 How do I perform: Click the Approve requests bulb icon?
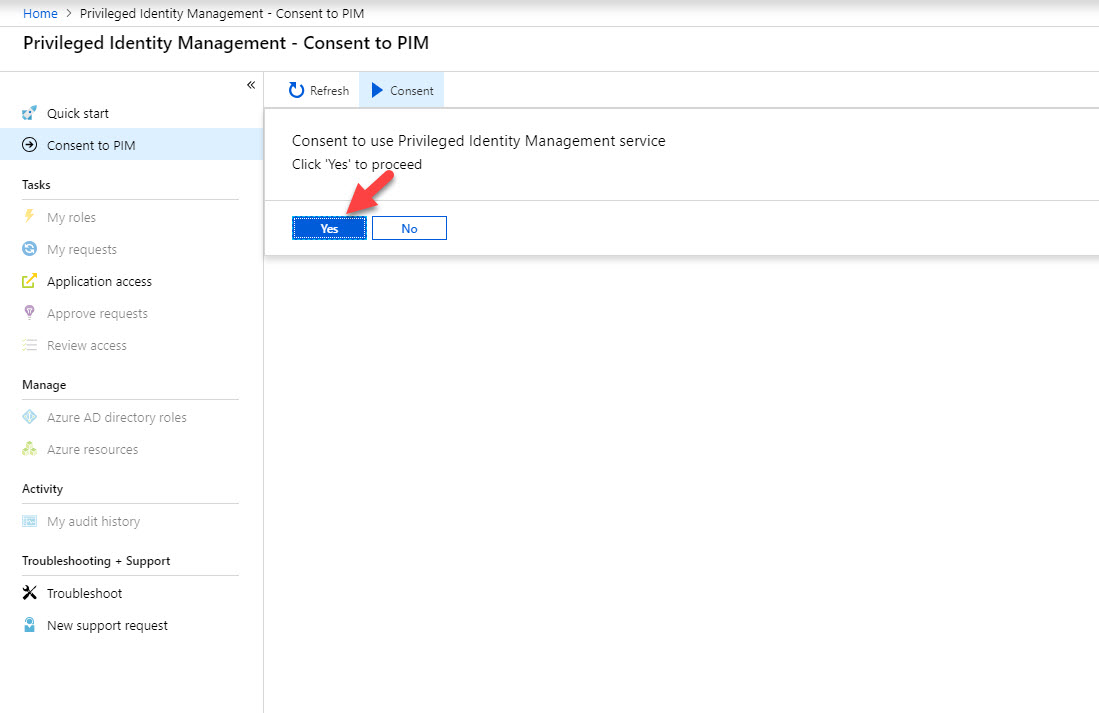29,313
